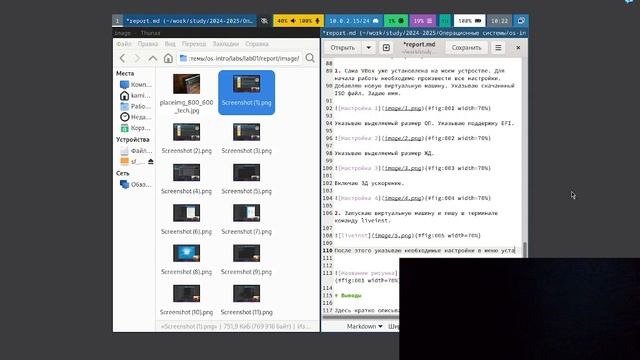Click the Thunar path bar showing report/image/

click(240, 58)
